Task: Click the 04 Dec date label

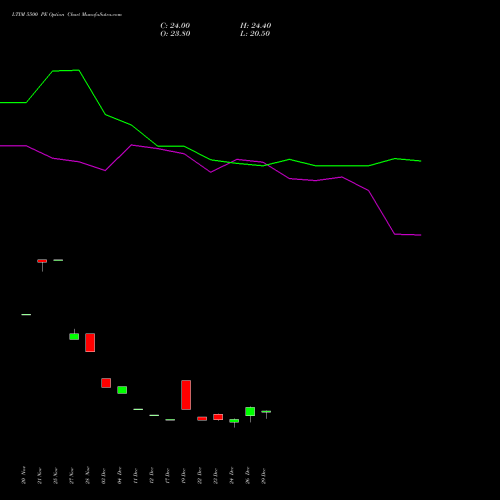Action: 119,475
